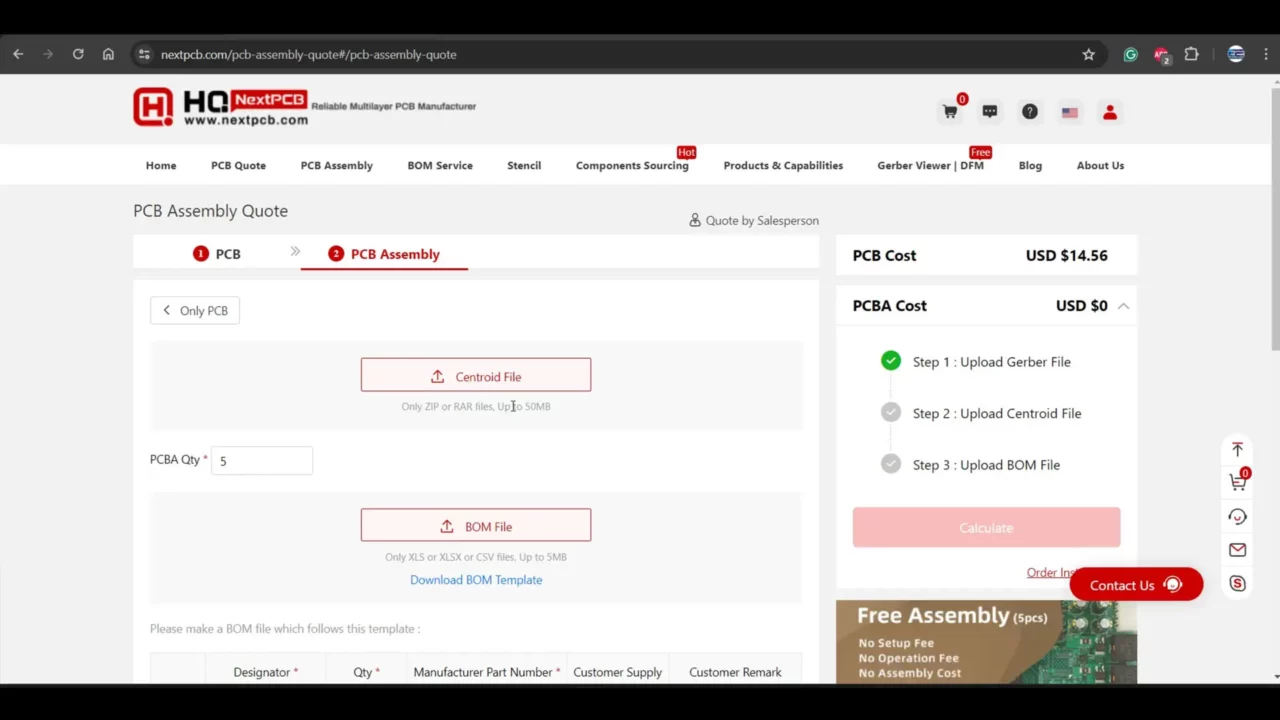1280x720 pixels.
Task: Open PCB Assembly menu item
Action: pyautogui.click(x=337, y=165)
